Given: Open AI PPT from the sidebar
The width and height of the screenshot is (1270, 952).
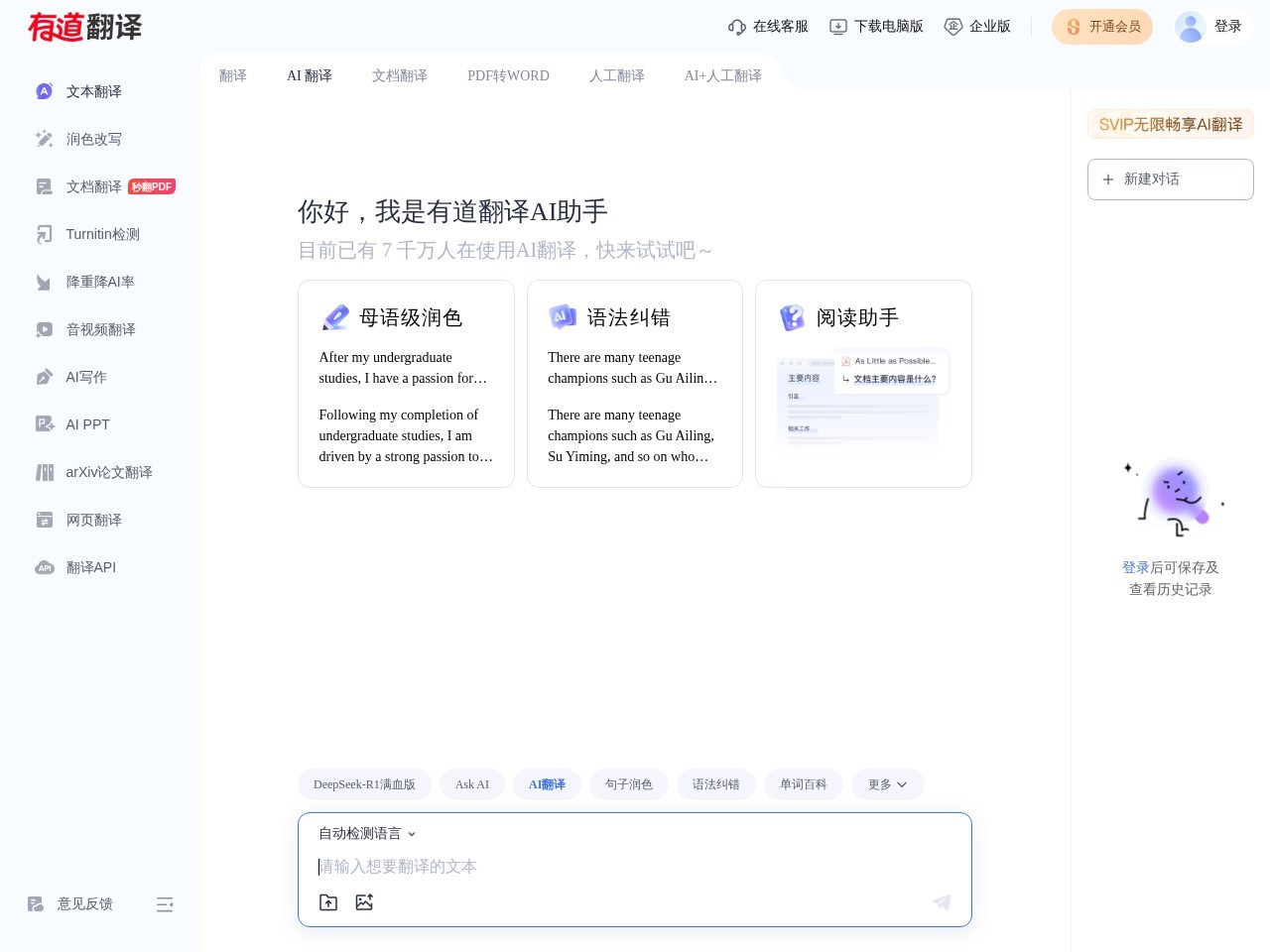Looking at the screenshot, I should pyautogui.click(x=87, y=424).
